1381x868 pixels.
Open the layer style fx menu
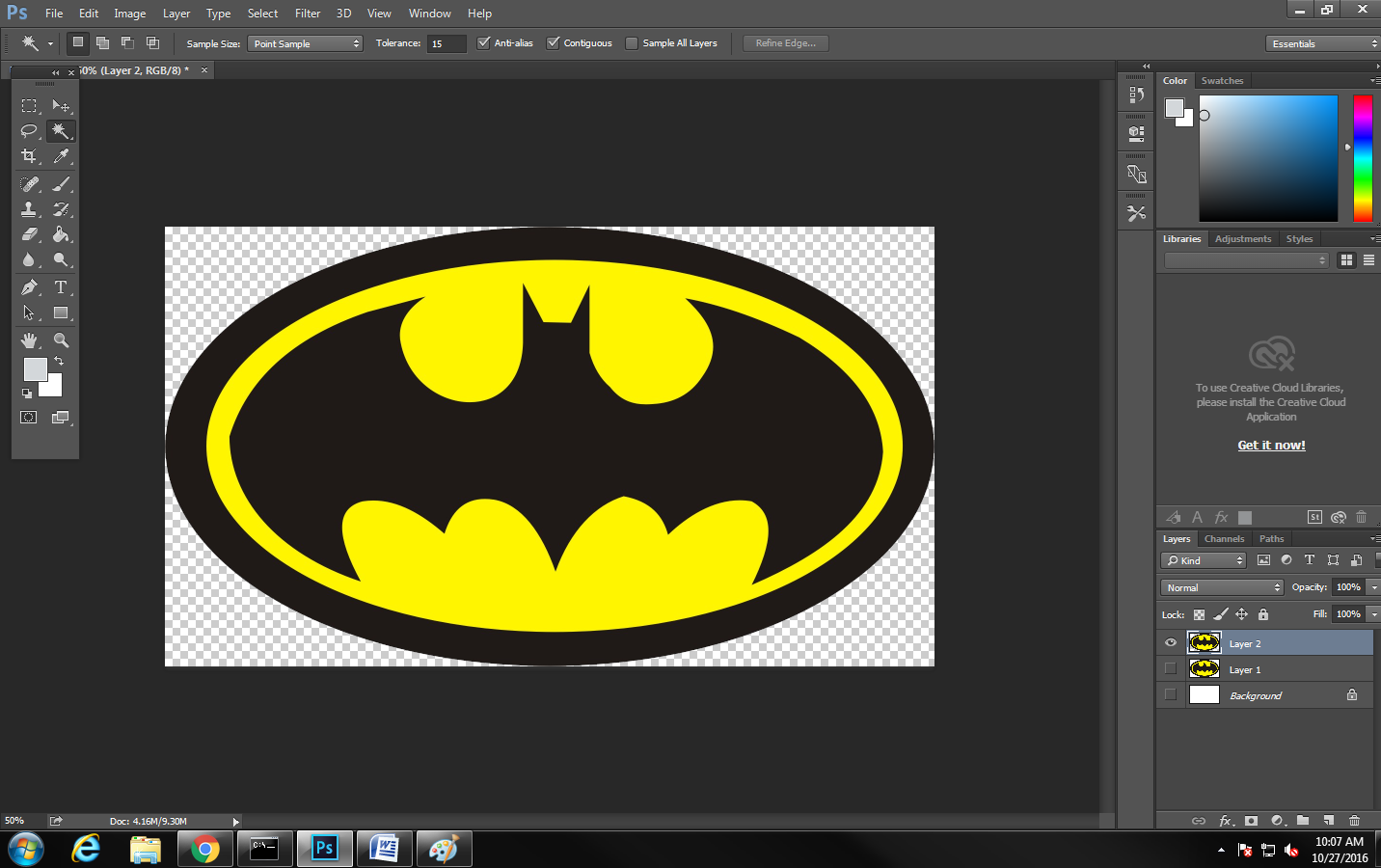click(x=1226, y=821)
